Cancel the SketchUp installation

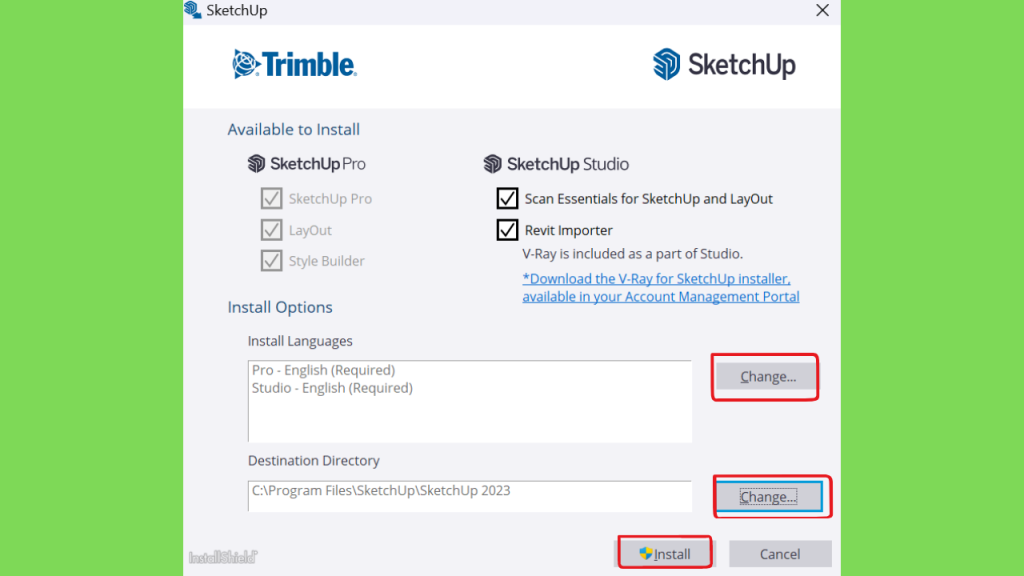[x=780, y=554]
